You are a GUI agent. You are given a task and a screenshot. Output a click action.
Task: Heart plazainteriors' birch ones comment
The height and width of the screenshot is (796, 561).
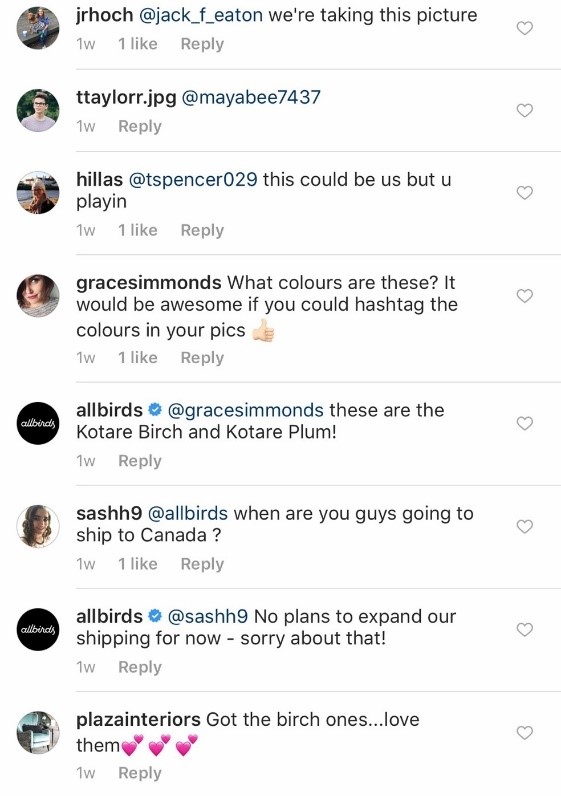click(524, 733)
